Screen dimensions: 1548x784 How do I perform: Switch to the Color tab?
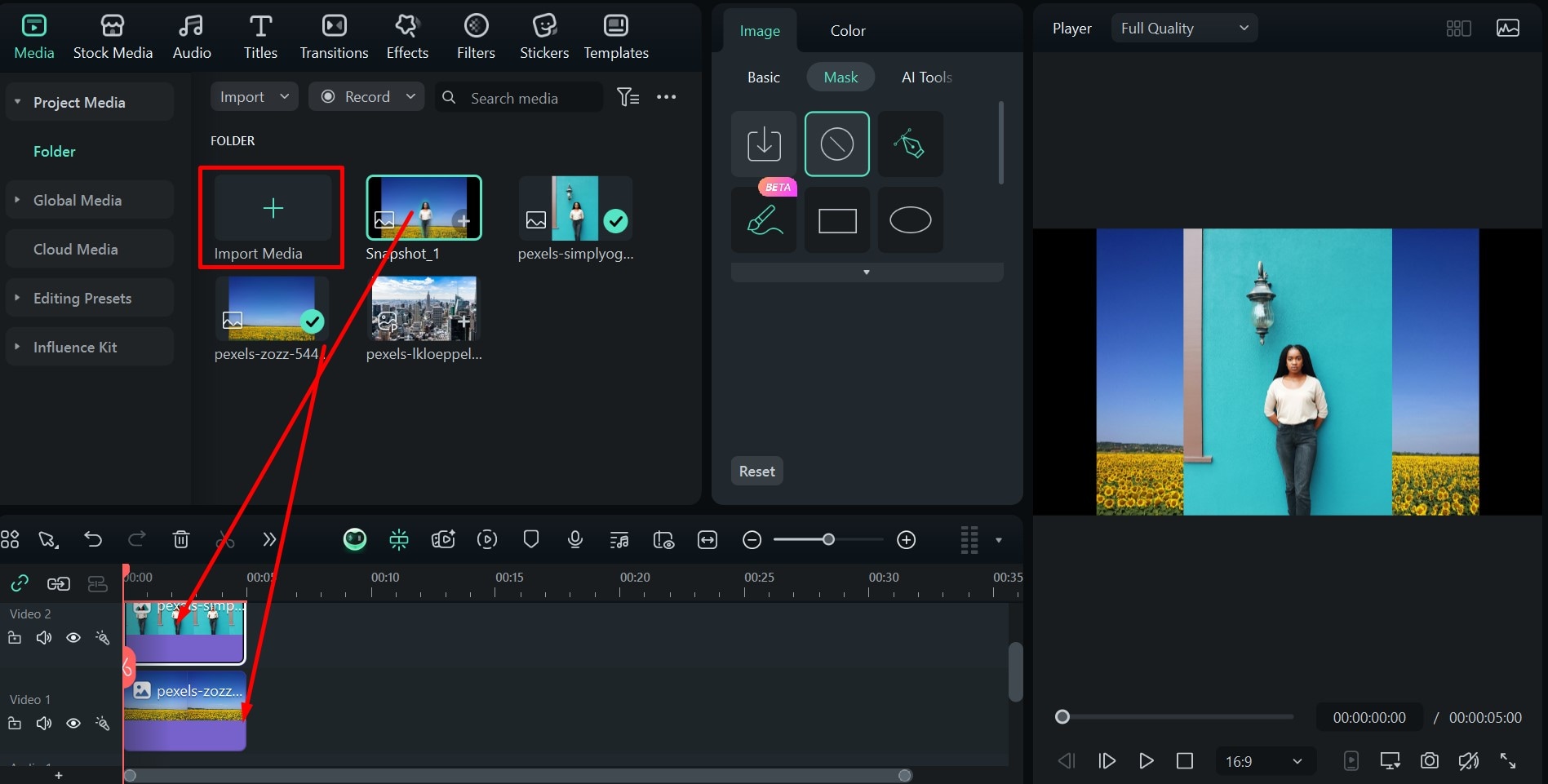(848, 30)
